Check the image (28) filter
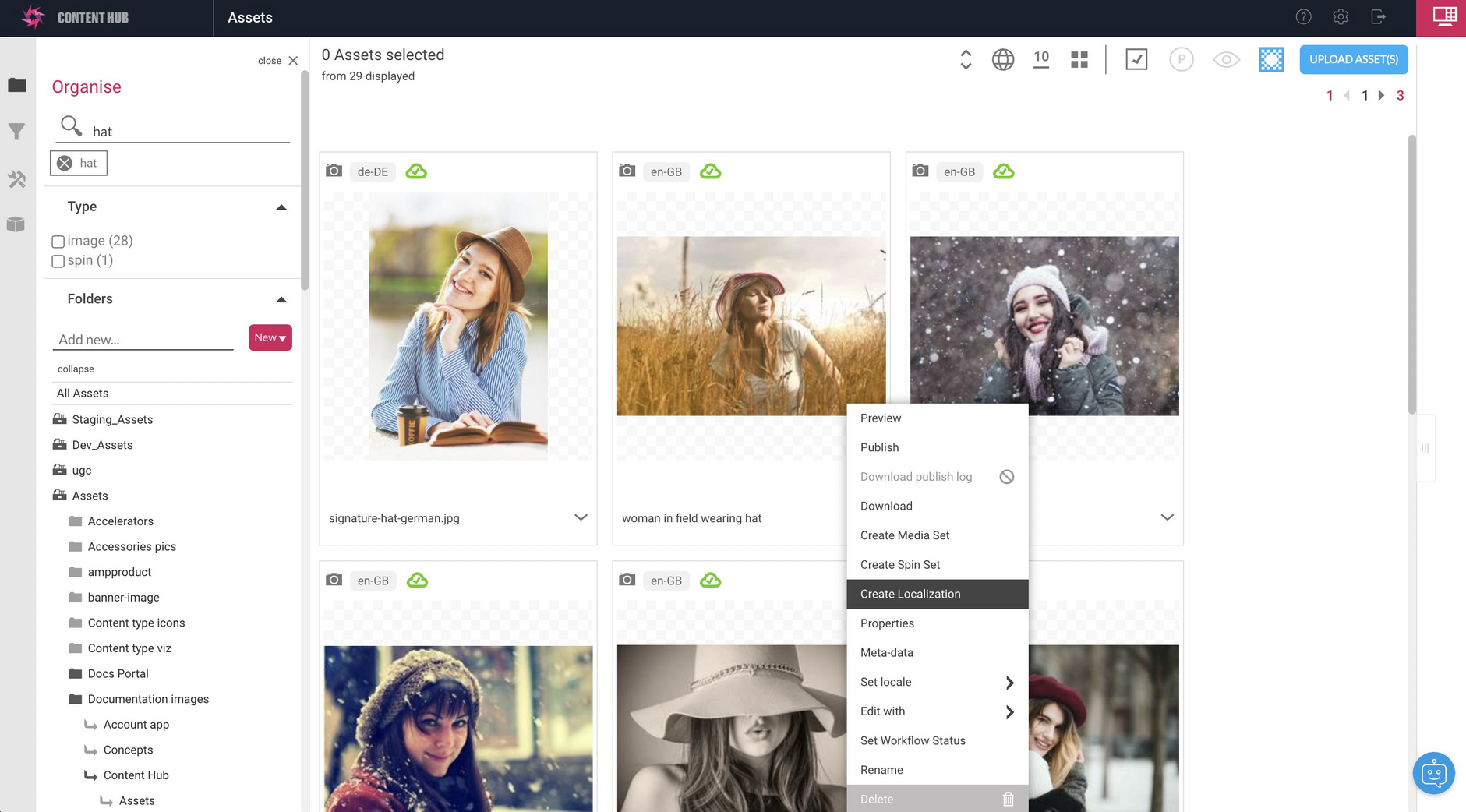Screen dimensions: 1466x812 (x=58, y=242)
